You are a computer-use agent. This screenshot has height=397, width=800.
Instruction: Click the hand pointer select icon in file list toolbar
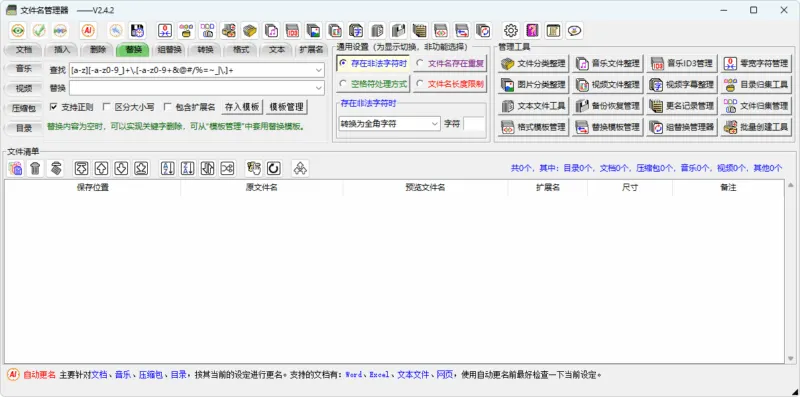(x=254, y=168)
